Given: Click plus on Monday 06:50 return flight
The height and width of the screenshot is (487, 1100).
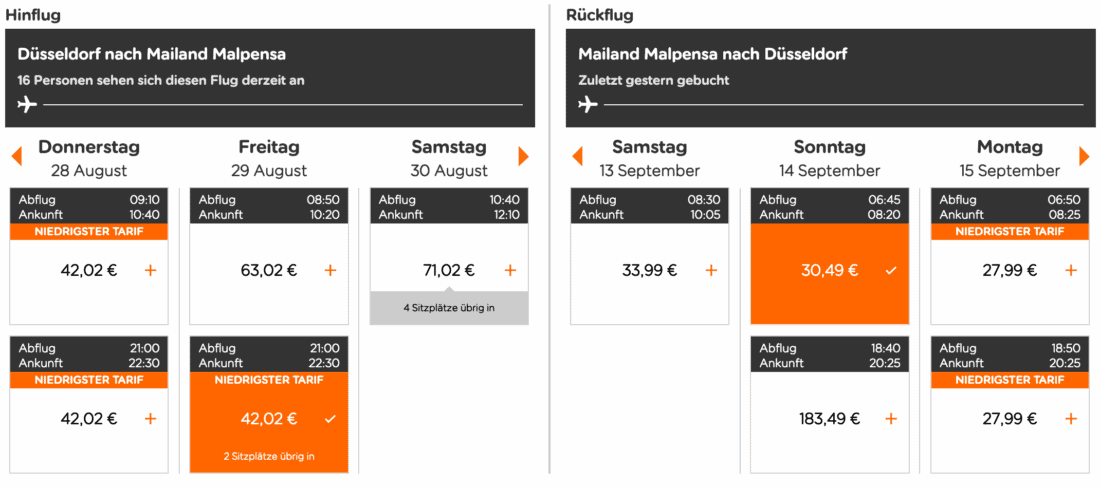Looking at the screenshot, I should tap(1071, 270).
